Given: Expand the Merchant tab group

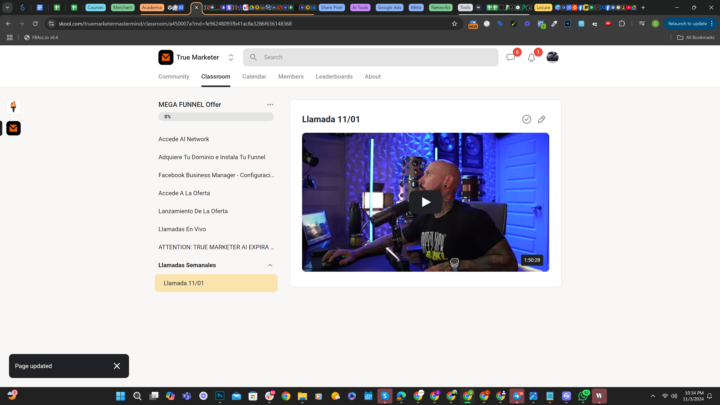Looking at the screenshot, I should (x=123, y=7).
